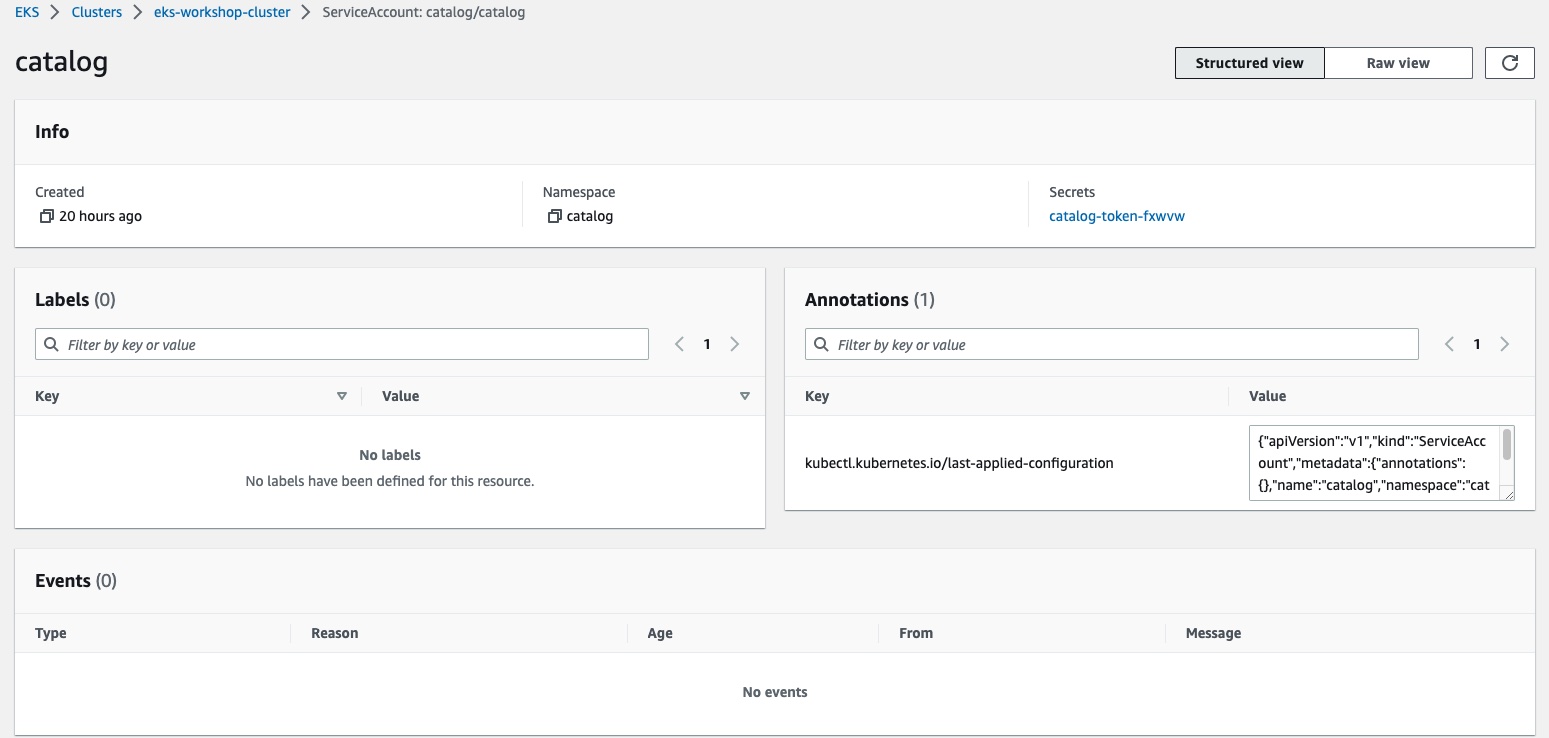Open eks-workshop-cluster breadcrumb link
1549x738 pixels.
point(222,13)
